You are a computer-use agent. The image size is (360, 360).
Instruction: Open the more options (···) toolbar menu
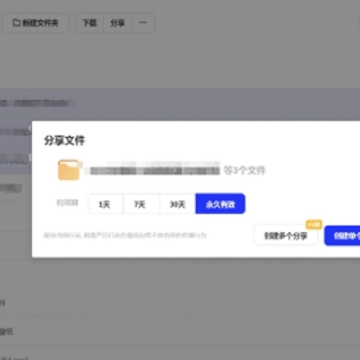pos(143,23)
